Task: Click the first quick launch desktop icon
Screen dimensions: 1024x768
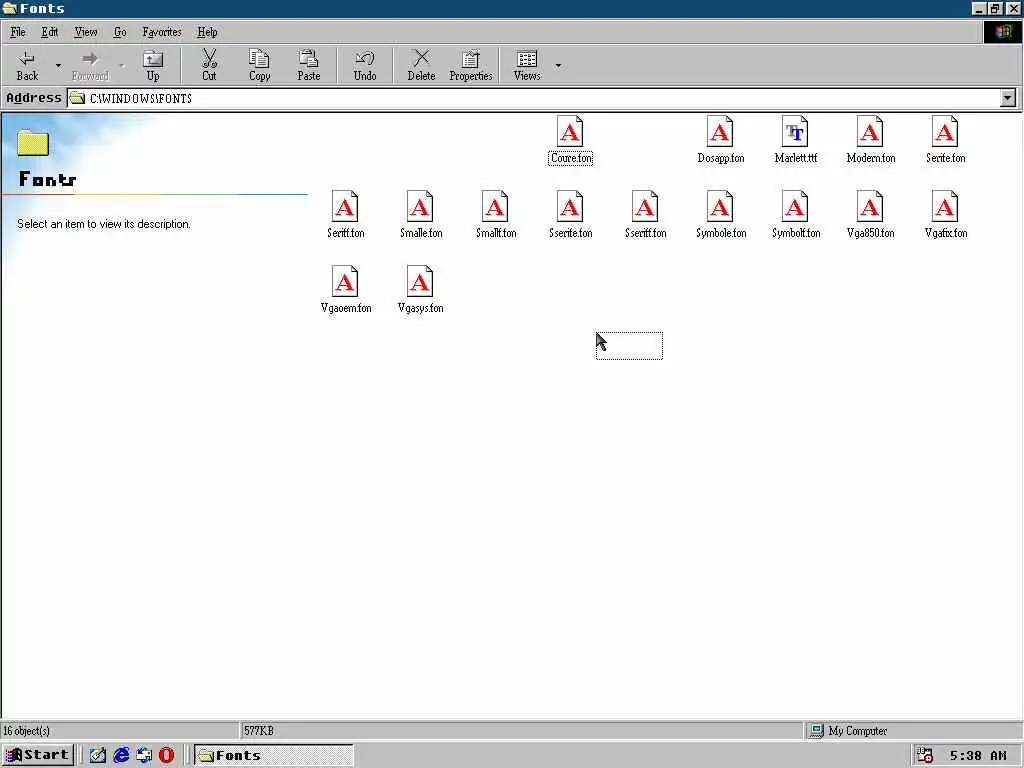Action: point(97,755)
